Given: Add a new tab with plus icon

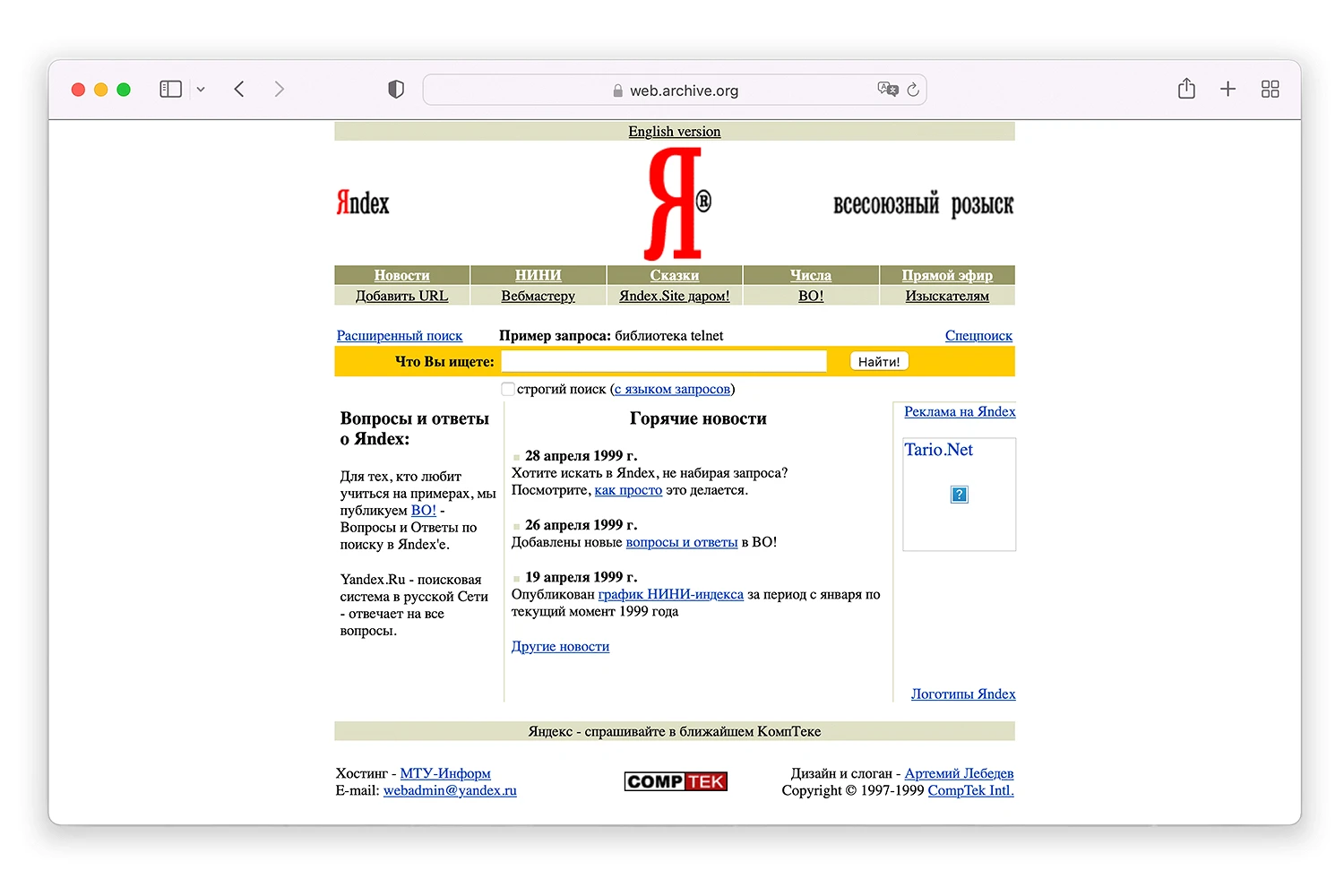Looking at the screenshot, I should click(x=1228, y=90).
